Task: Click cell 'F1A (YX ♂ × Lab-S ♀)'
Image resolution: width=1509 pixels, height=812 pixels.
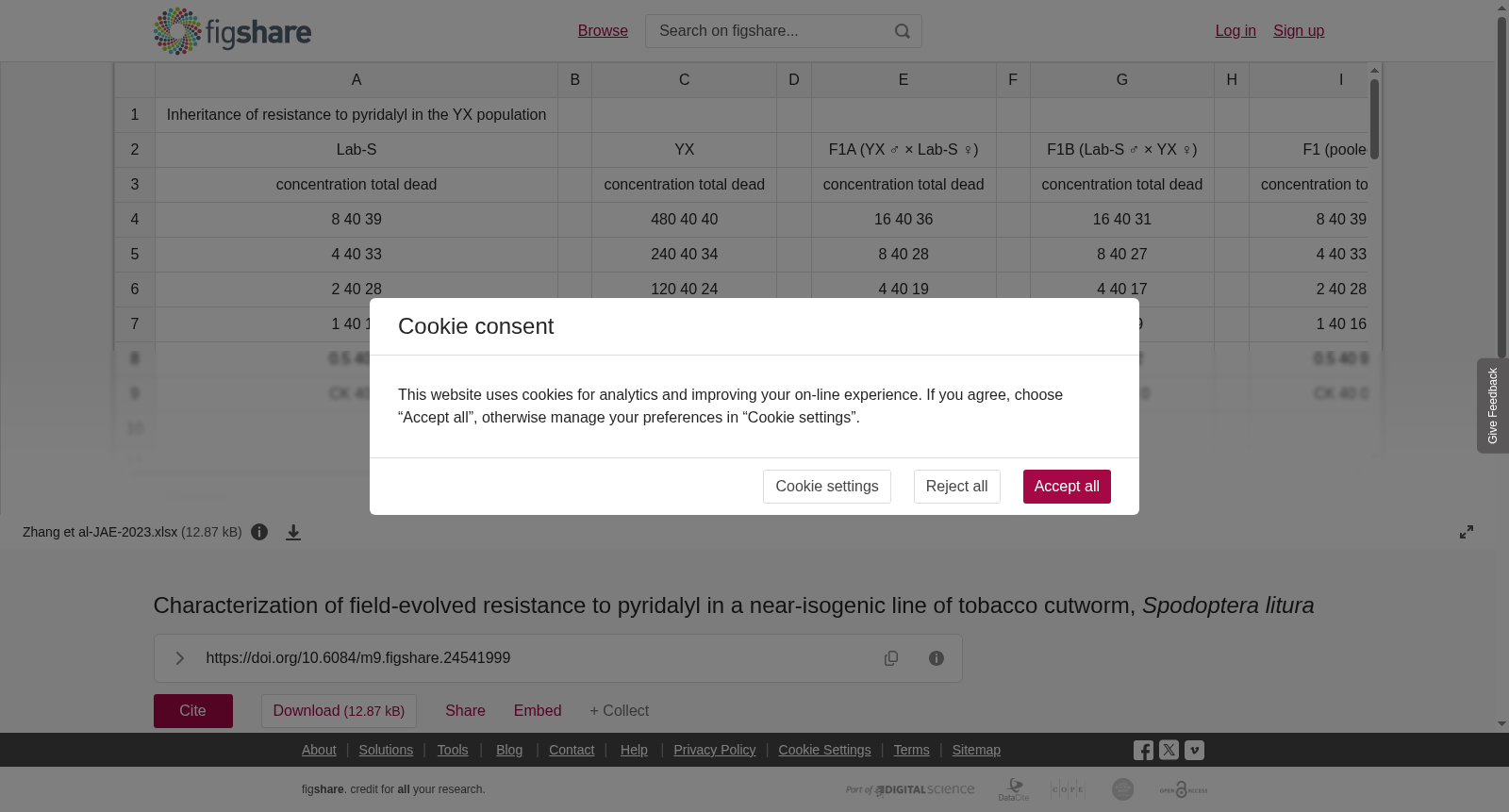Action: click(x=904, y=150)
